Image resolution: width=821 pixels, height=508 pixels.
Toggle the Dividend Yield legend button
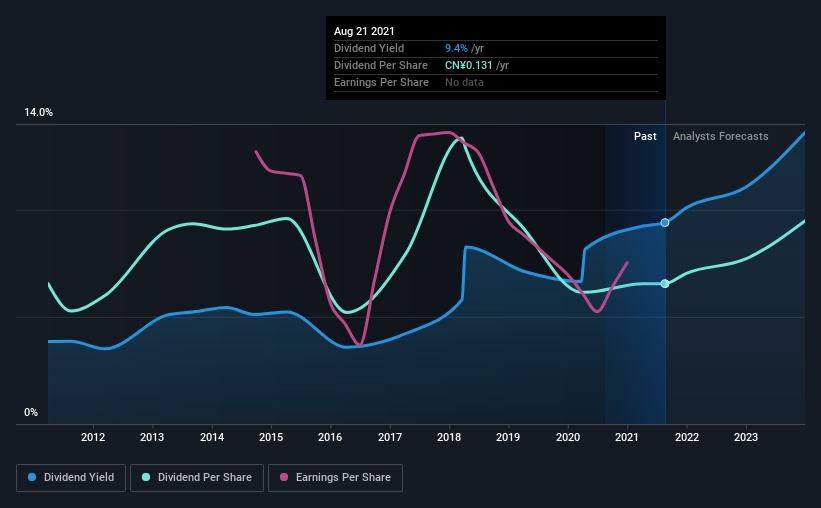[71, 478]
